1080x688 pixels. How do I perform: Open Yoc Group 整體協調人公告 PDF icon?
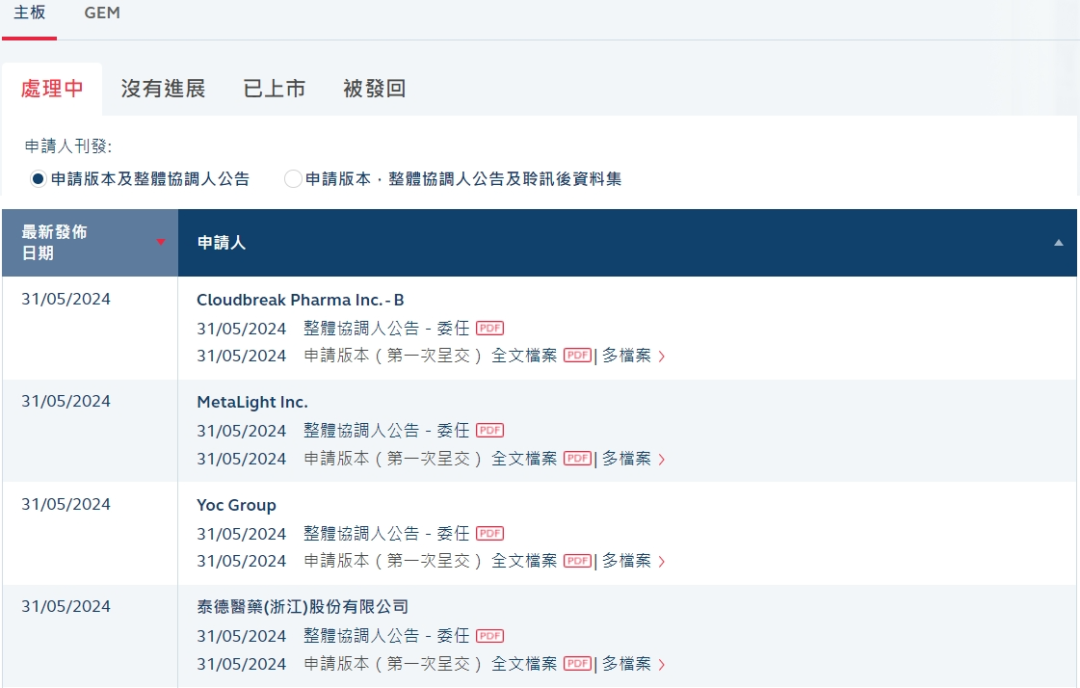[x=489, y=534]
